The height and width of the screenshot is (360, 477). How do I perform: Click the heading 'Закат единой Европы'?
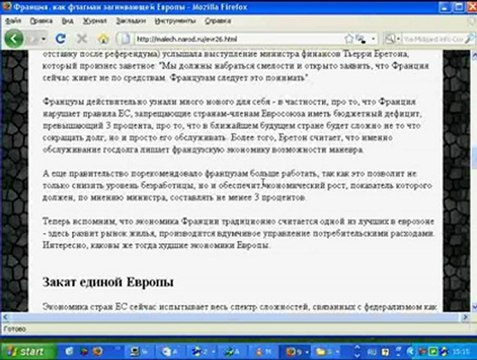108,282
